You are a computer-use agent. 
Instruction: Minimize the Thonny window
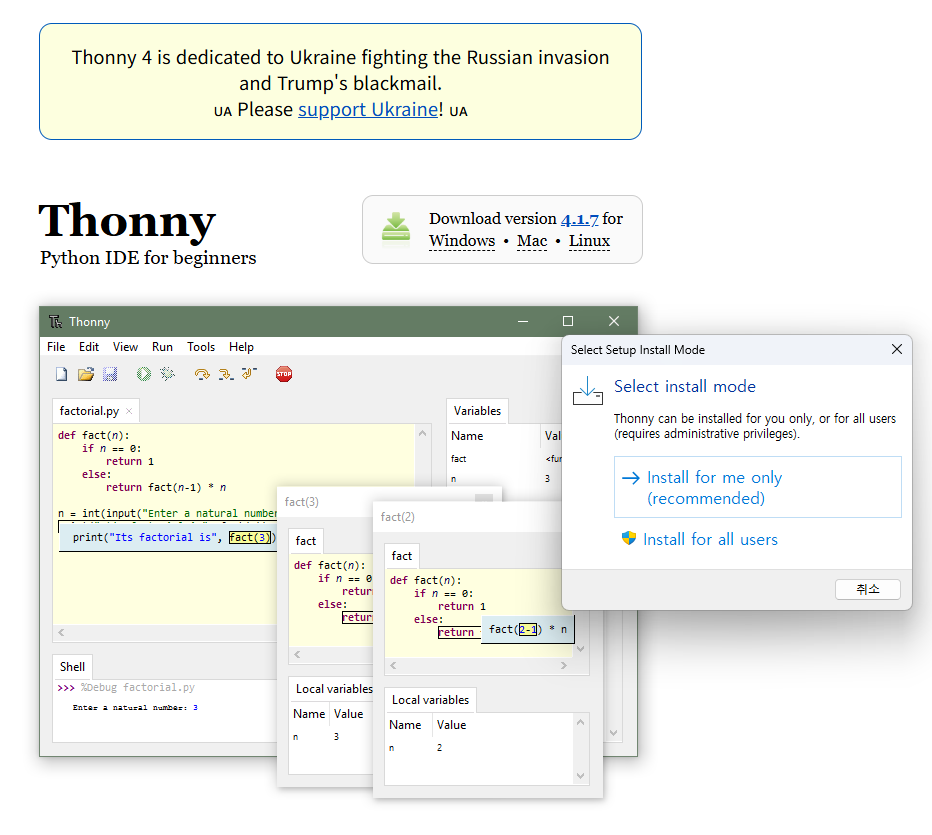(x=523, y=322)
